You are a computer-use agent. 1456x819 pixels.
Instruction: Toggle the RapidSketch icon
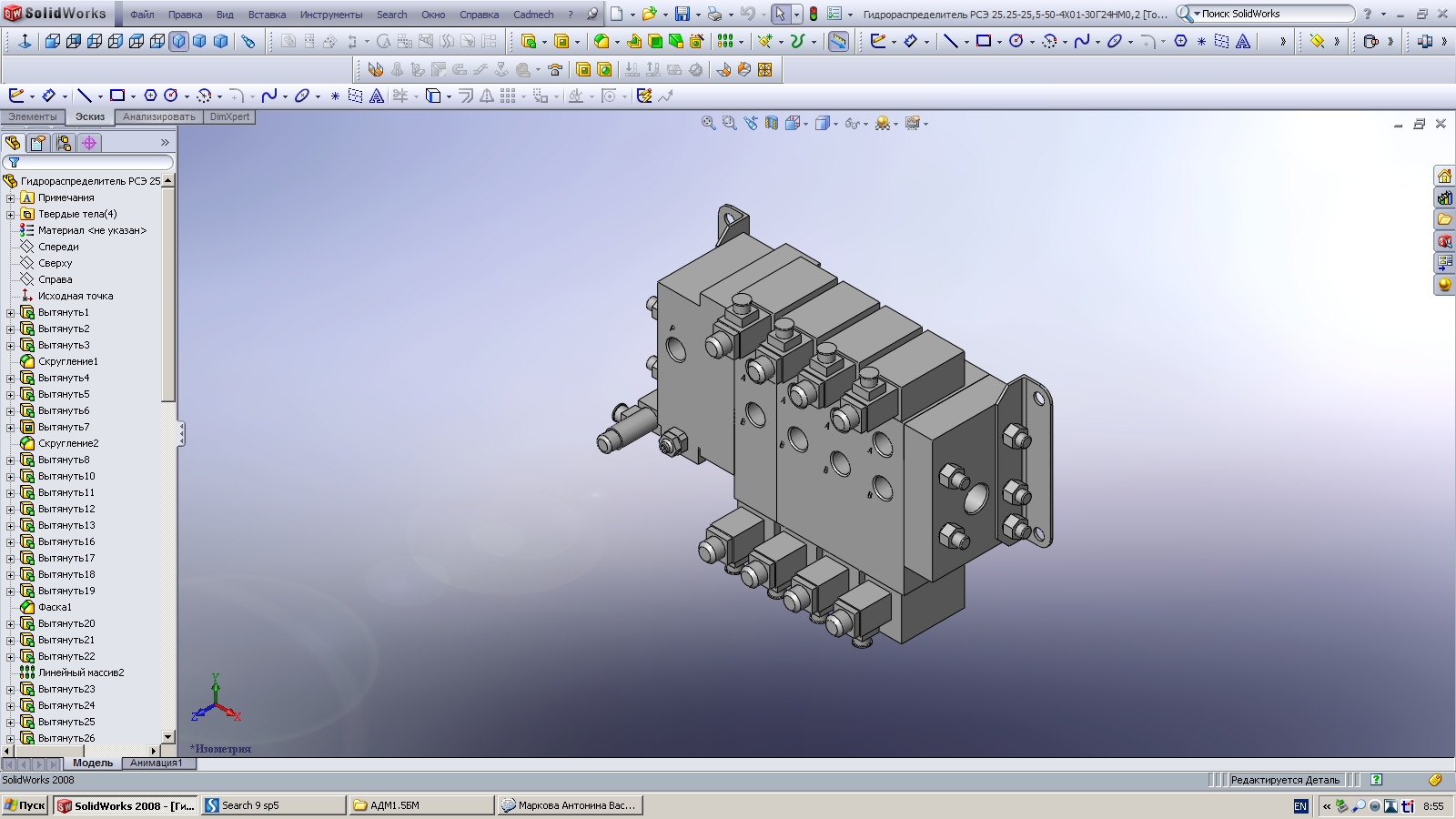coord(644,96)
